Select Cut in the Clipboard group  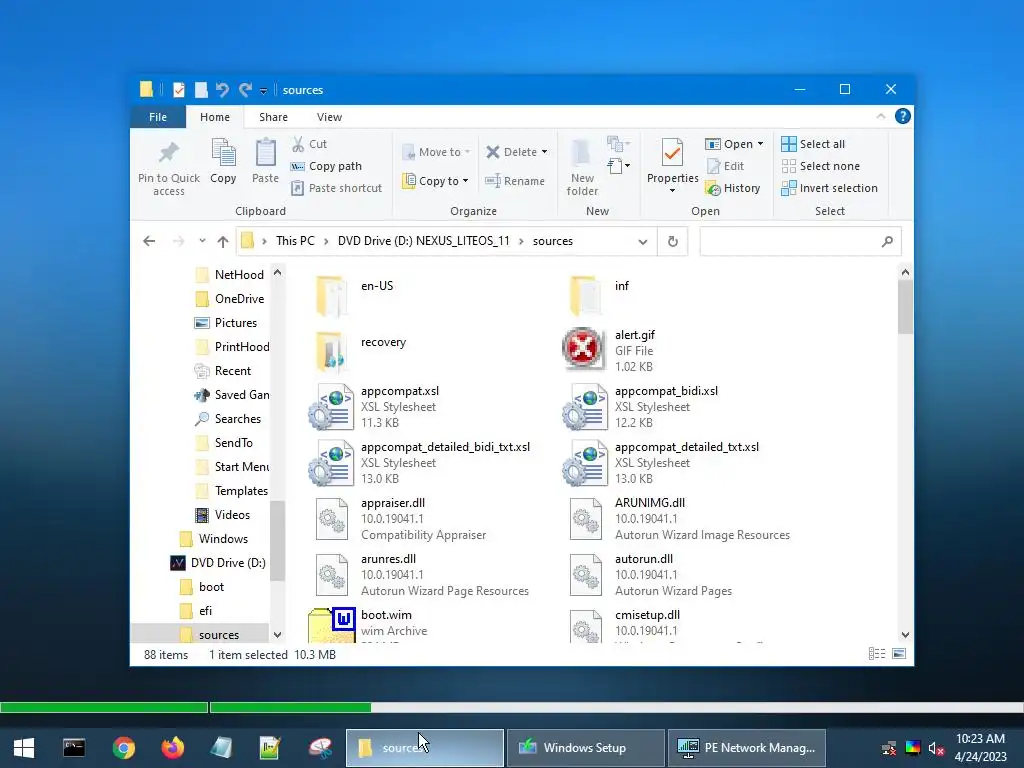point(310,144)
